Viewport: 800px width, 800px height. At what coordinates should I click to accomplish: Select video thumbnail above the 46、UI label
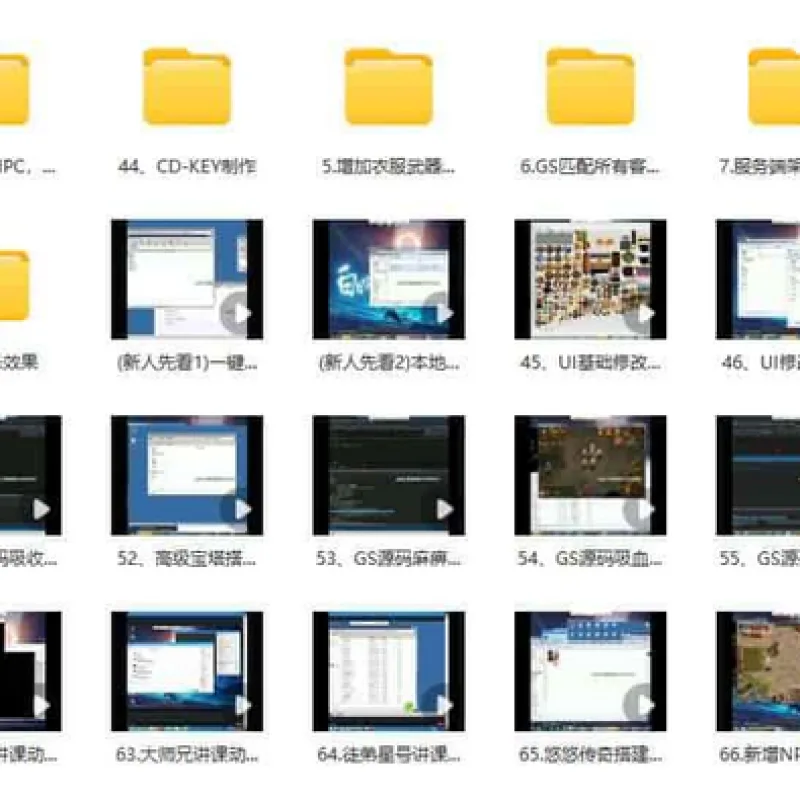point(758,279)
